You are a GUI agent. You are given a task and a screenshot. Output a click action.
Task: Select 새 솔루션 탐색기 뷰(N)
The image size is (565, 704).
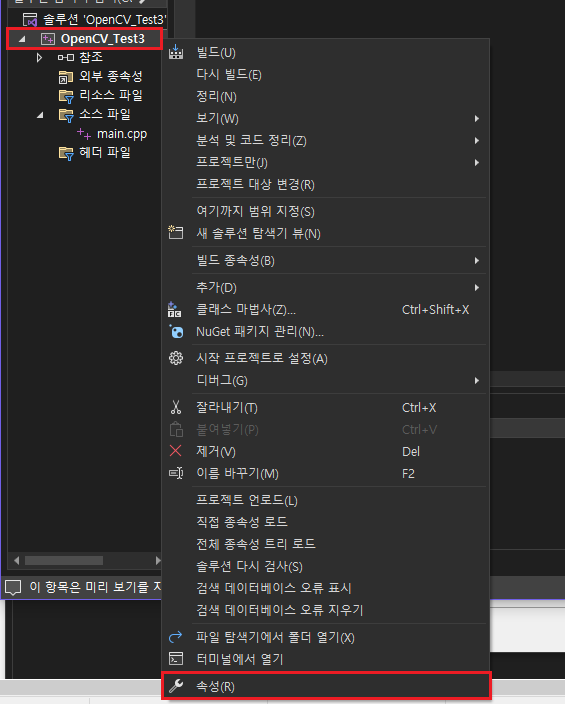click(x=326, y=233)
